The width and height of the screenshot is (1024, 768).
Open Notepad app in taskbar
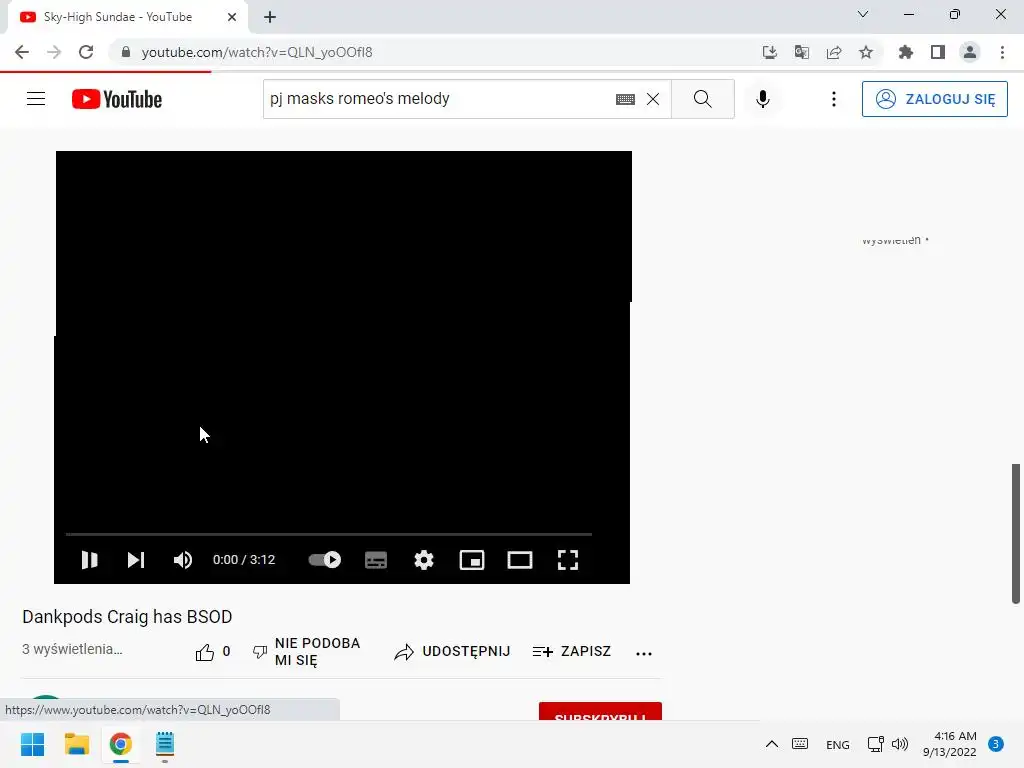click(x=165, y=744)
